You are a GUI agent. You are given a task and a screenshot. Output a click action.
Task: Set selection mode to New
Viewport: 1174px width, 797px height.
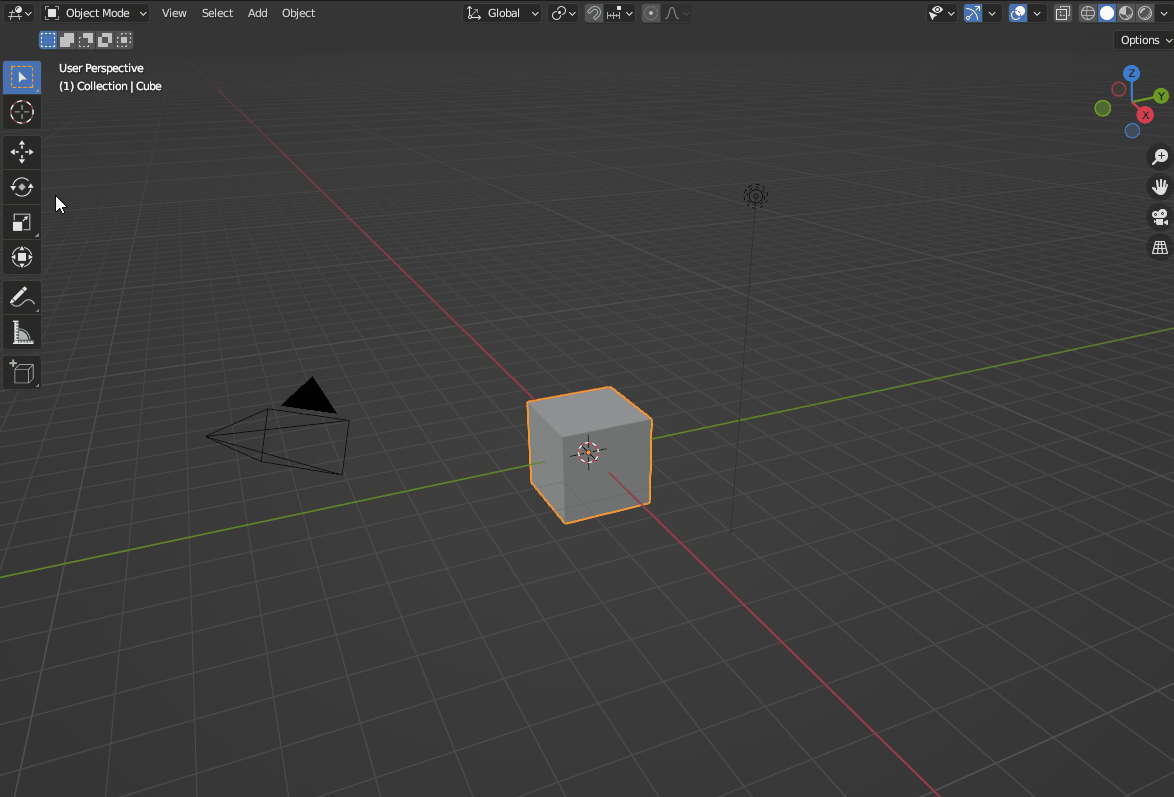pos(48,40)
